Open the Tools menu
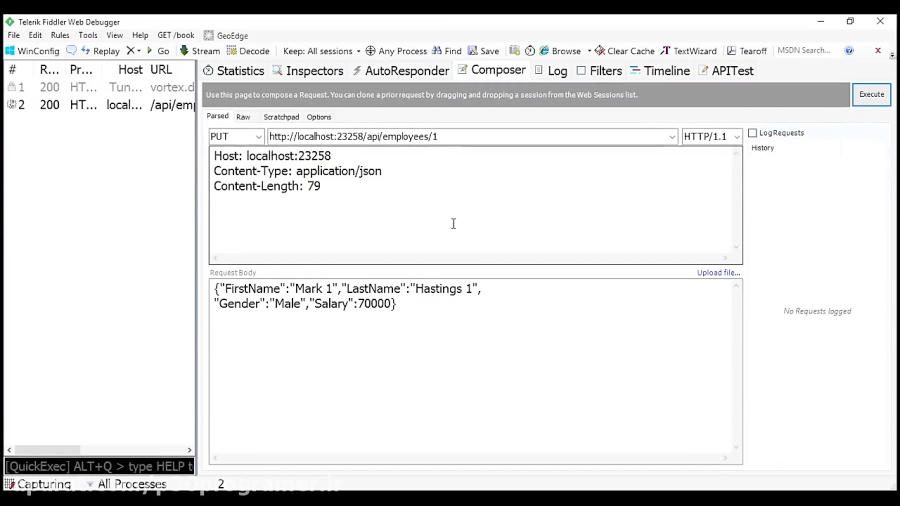This screenshot has width=900, height=506. pos(88,35)
